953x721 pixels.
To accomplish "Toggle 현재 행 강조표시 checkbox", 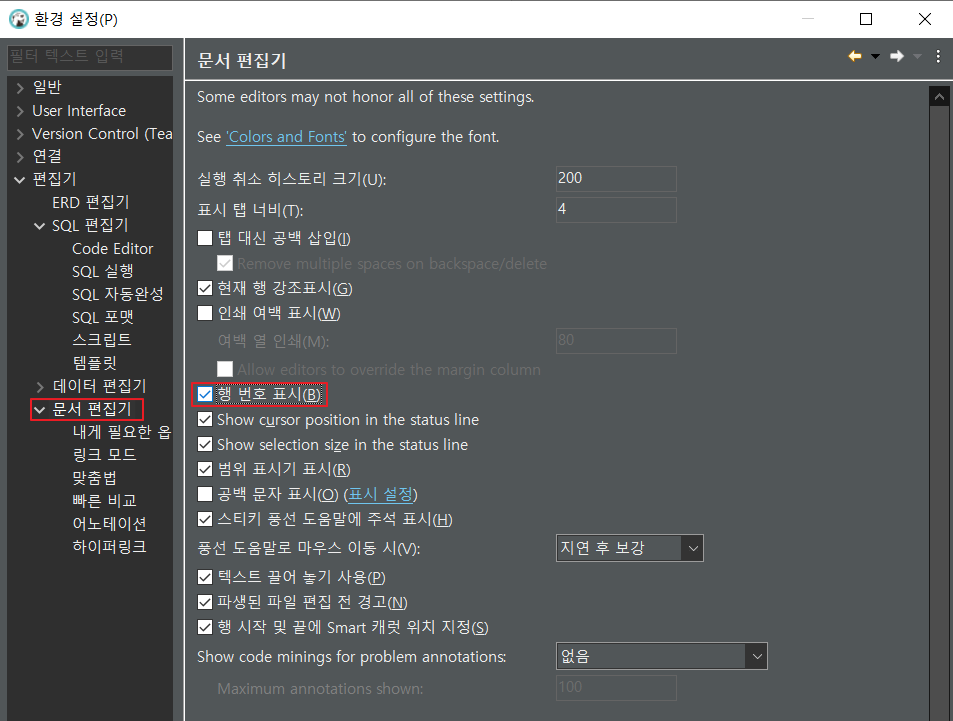I will 205,288.
